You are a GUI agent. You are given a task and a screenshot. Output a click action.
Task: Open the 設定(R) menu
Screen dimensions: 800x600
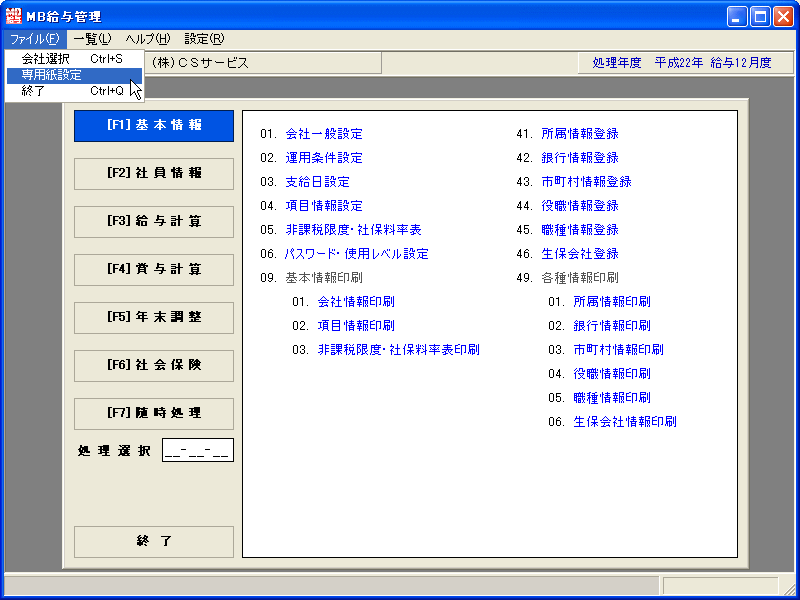point(204,39)
